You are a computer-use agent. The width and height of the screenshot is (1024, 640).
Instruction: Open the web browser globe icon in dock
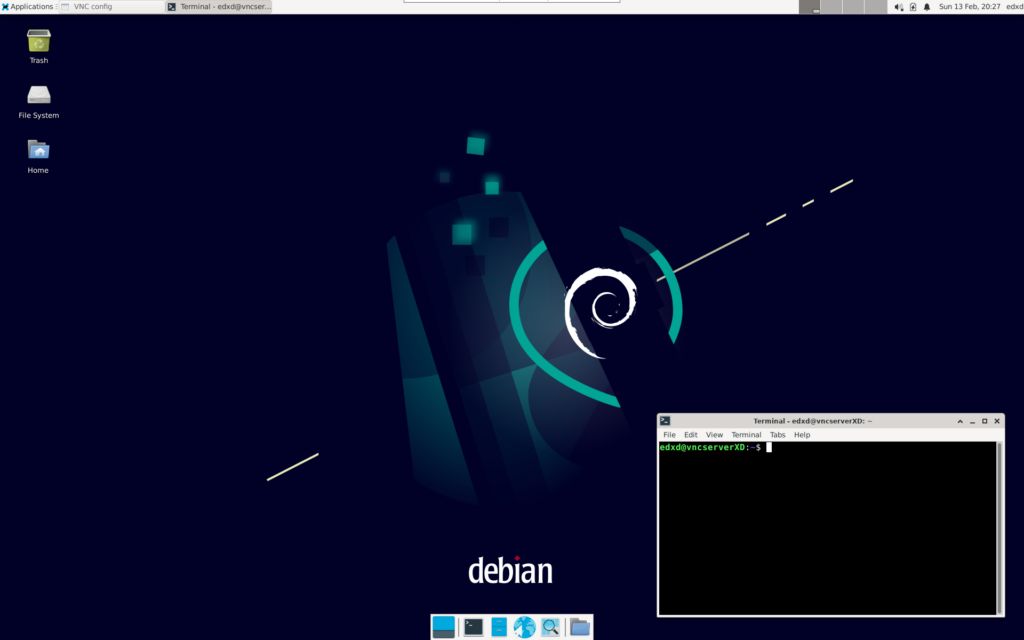click(x=525, y=627)
